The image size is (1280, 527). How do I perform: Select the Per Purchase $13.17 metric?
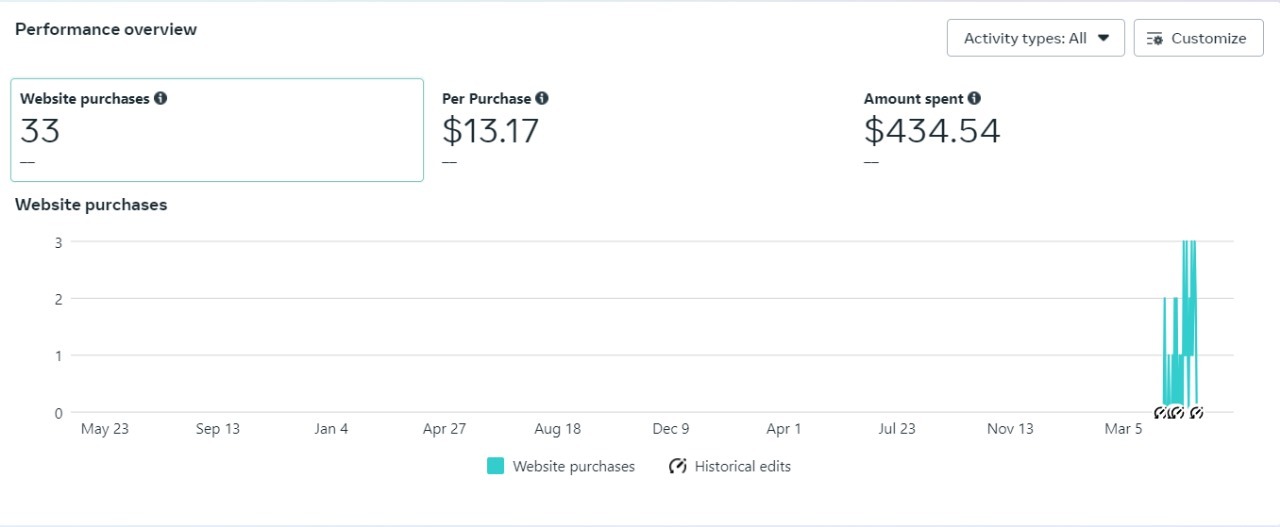point(490,131)
